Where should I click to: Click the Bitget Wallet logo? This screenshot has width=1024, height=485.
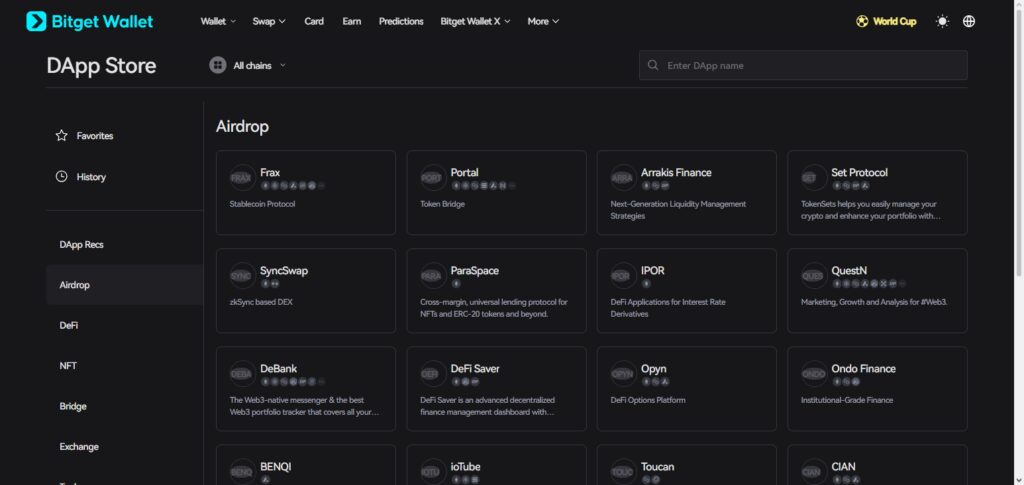[89, 22]
